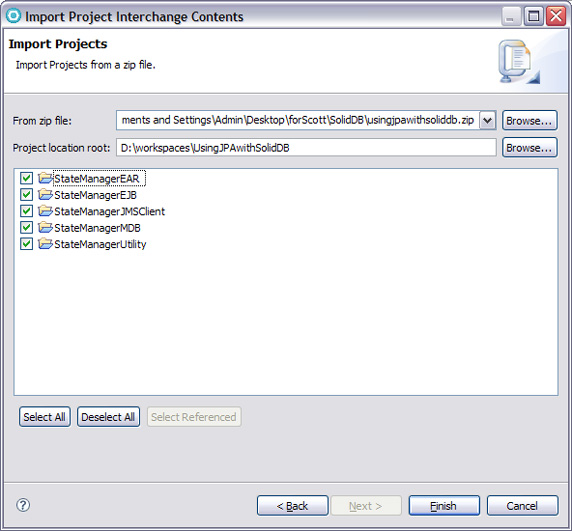Click the StateManagerEAR folder icon
Screen dimensions: 572x531
click(45, 178)
